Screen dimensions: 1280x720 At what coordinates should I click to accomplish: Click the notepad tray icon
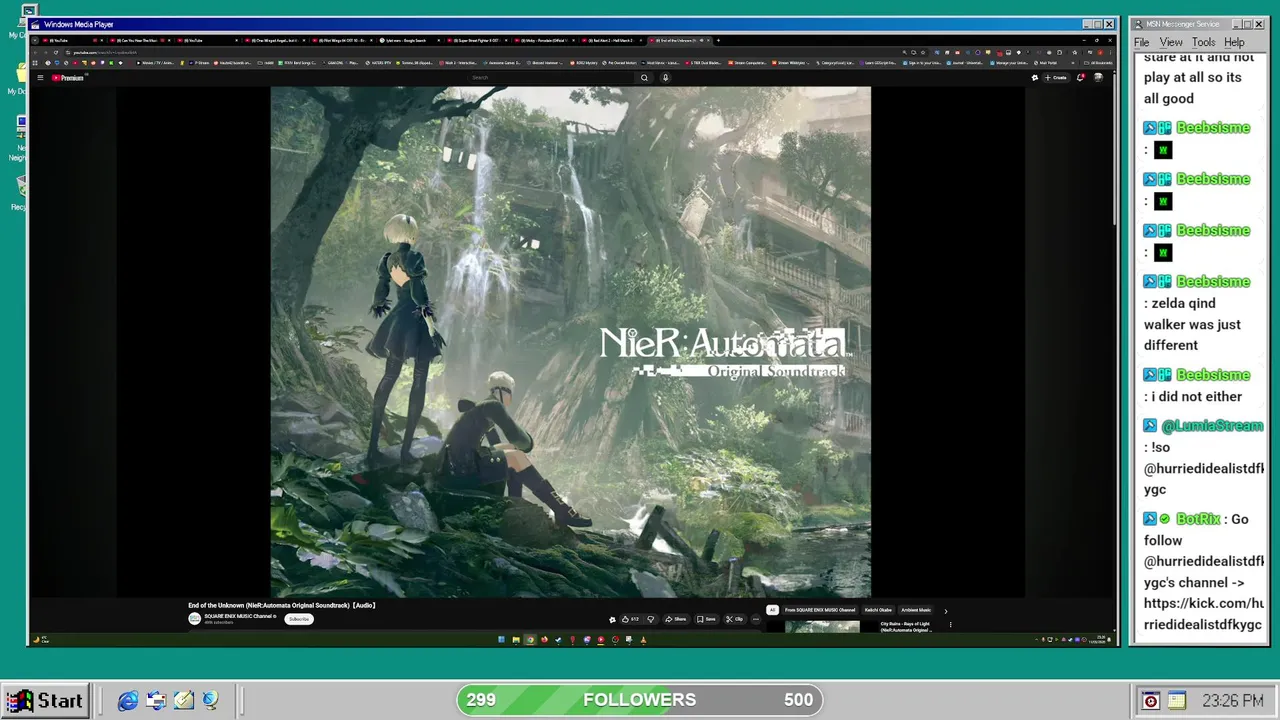point(1176,701)
